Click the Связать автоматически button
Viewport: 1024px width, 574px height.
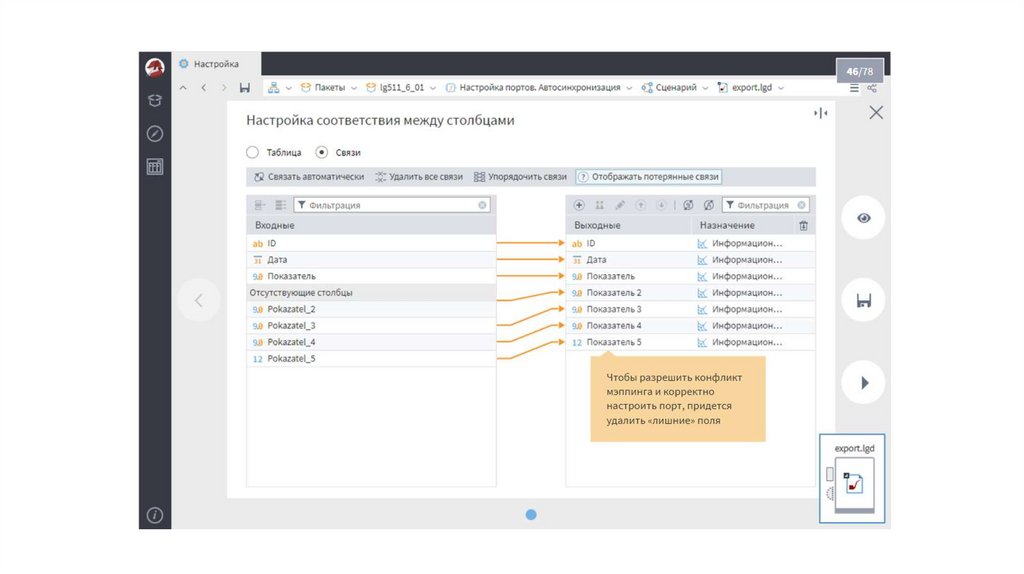click(x=309, y=177)
